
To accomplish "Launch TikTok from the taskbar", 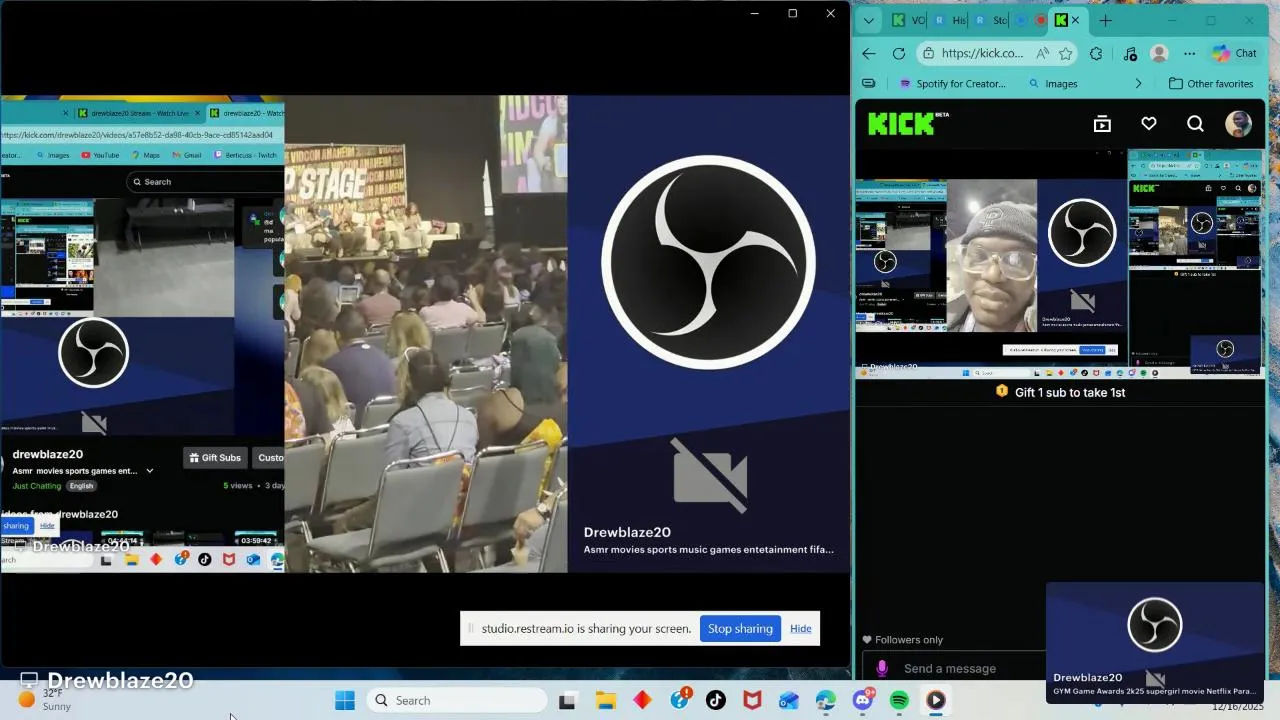I will (716, 701).
